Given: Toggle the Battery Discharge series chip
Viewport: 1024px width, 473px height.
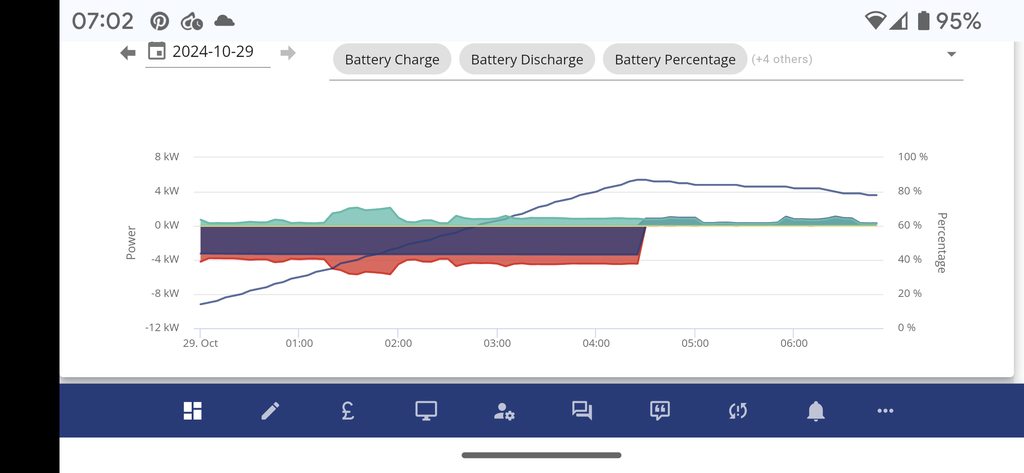Looking at the screenshot, I should [527, 59].
